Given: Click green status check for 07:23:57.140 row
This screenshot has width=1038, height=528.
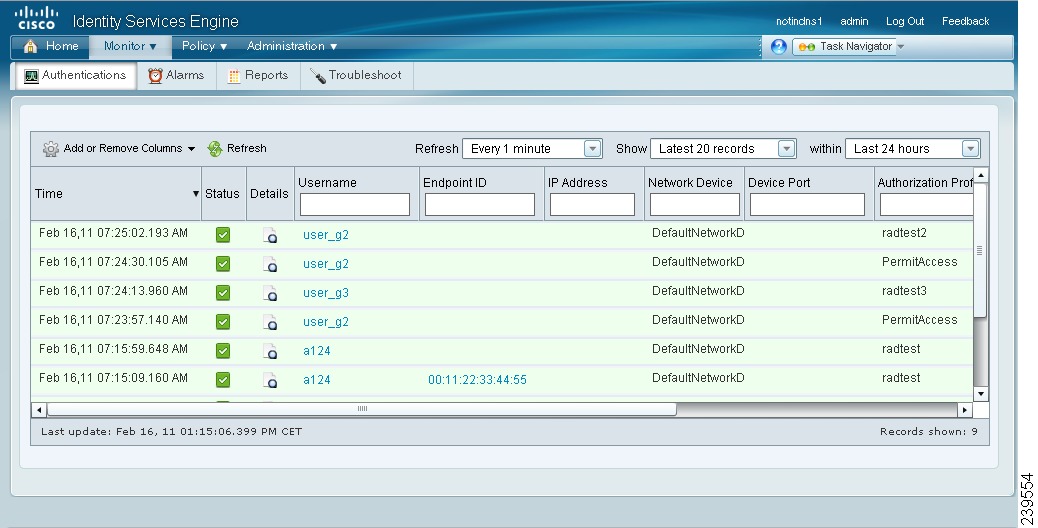Looking at the screenshot, I should point(223,322).
